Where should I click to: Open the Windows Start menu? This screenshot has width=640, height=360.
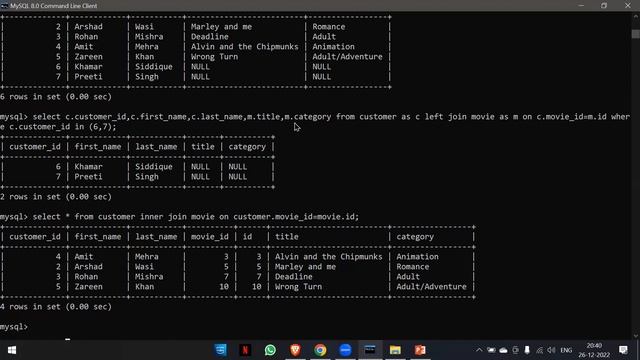(11, 350)
